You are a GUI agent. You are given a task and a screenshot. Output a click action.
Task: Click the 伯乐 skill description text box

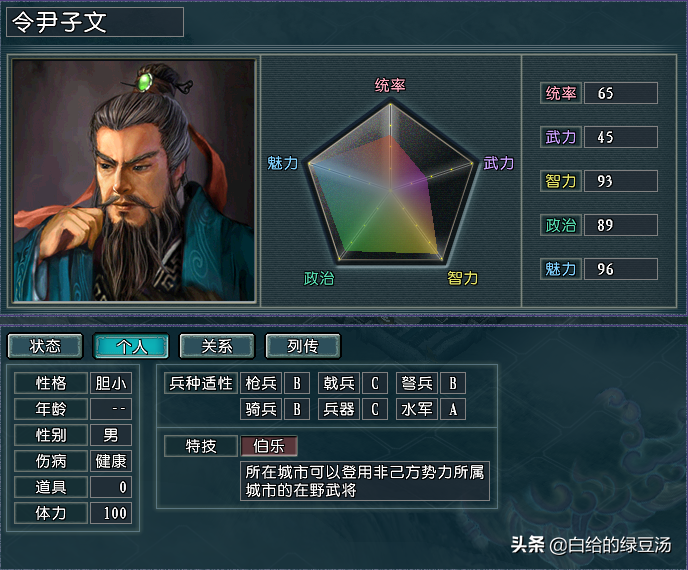[x=365, y=481]
